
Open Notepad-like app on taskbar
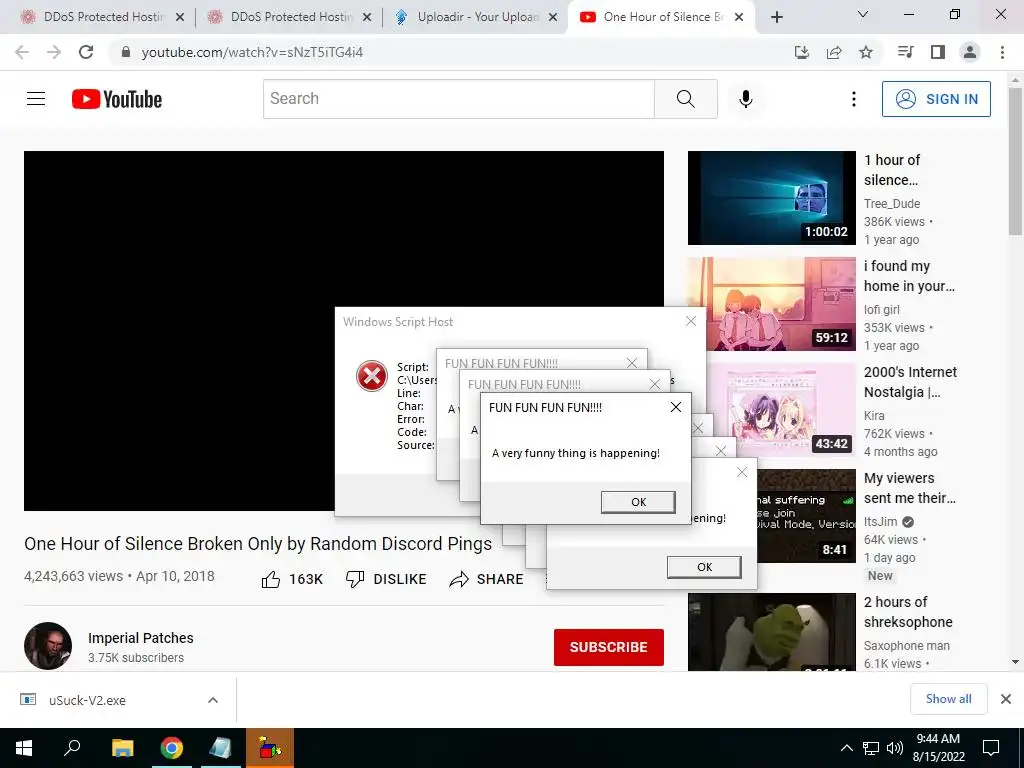tap(221, 748)
